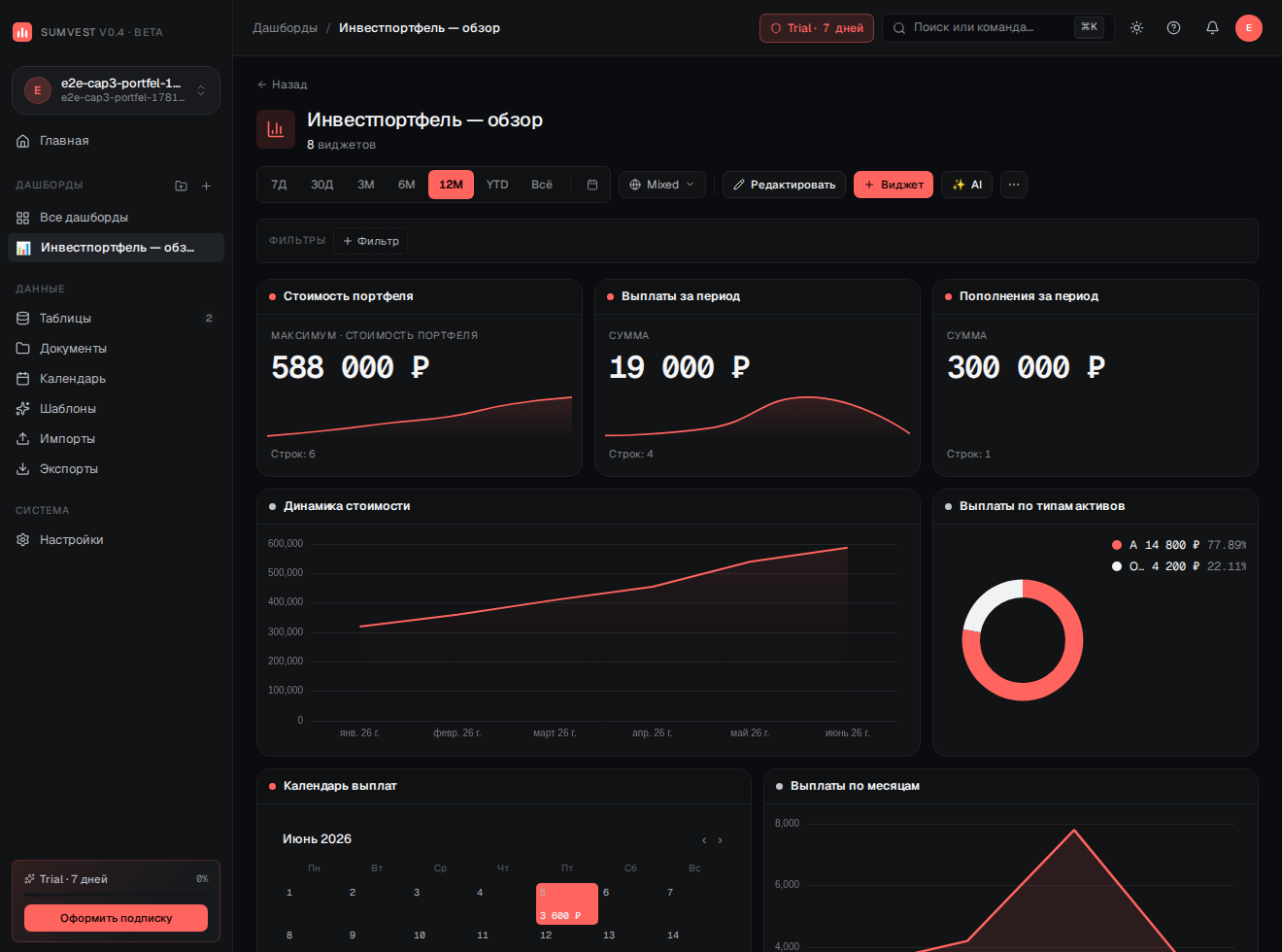Screen dimensions: 1282x952
Task: Open Календарь section
Action: (x=116, y=379)
